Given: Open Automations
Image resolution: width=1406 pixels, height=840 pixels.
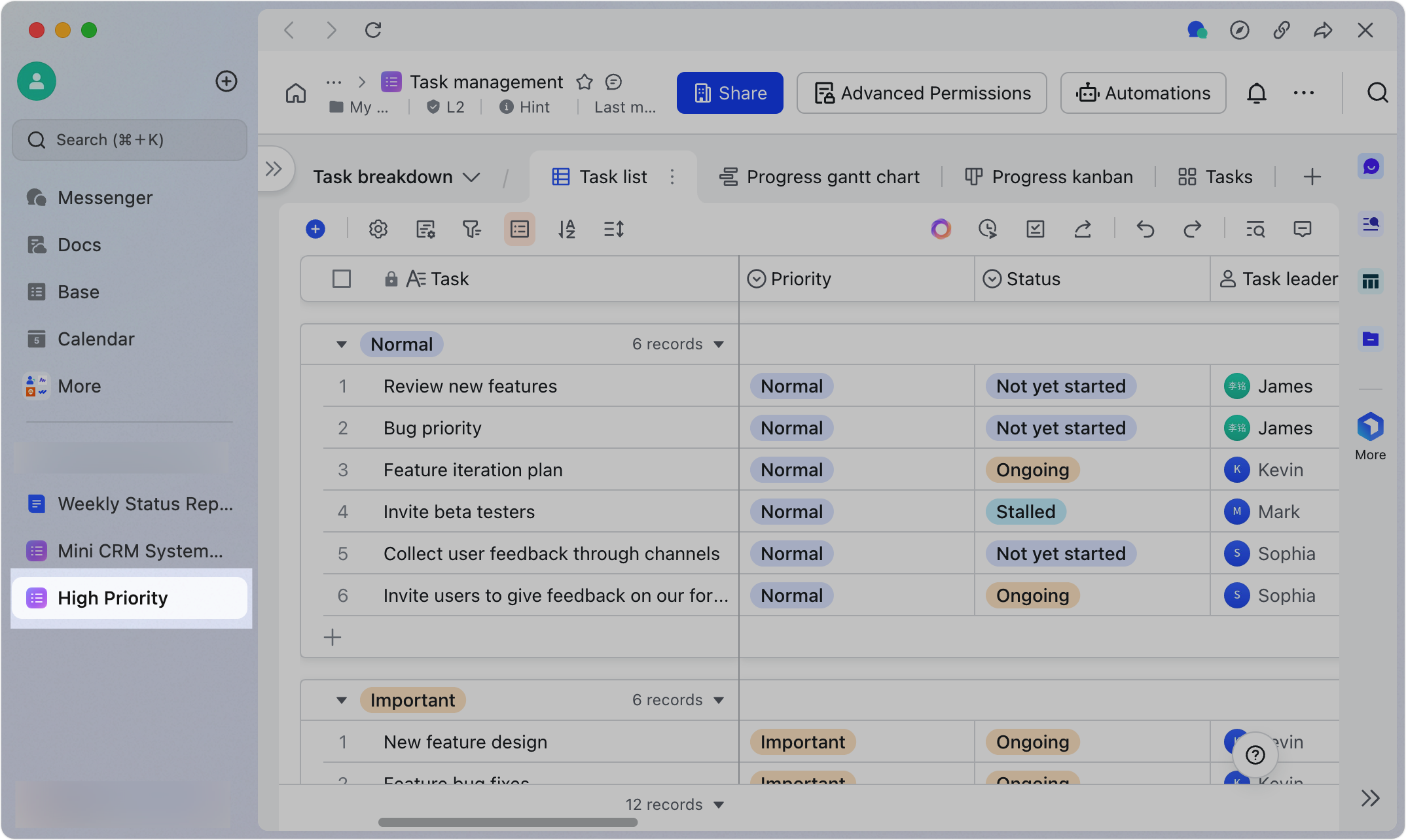Looking at the screenshot, I should pos(1143,93).
